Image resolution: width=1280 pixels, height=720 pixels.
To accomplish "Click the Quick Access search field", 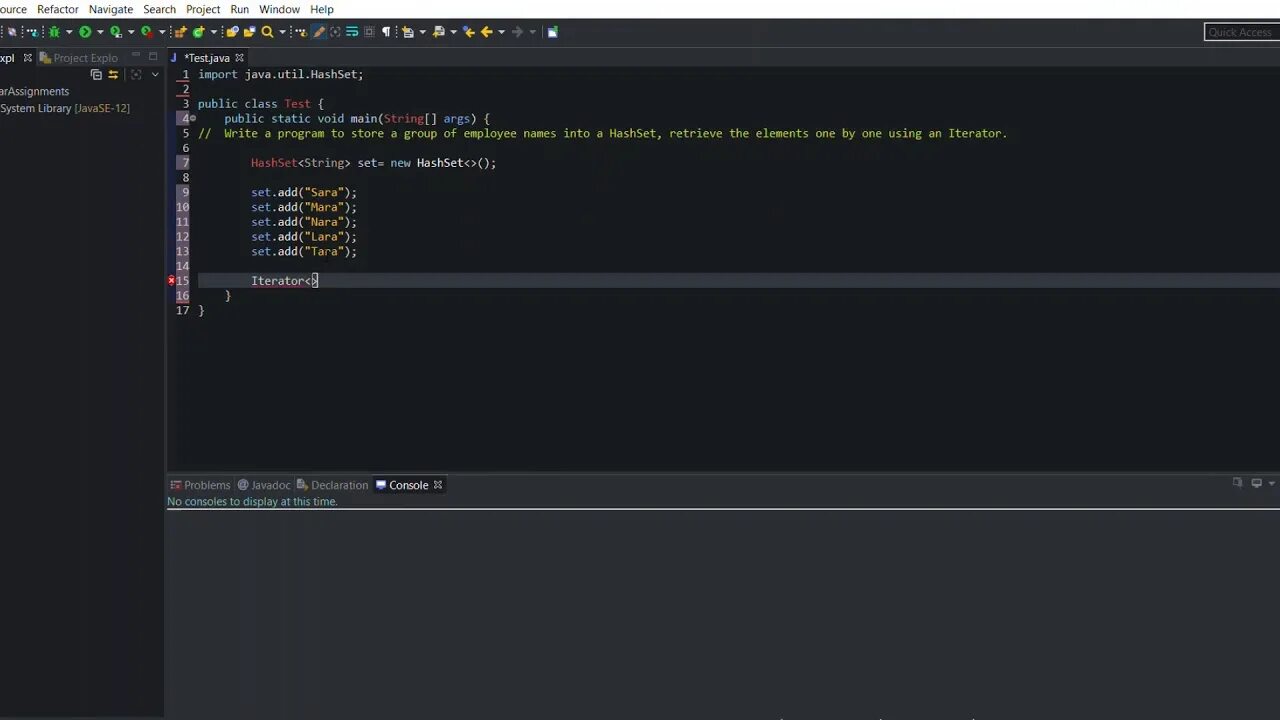I will (x=1241, y=32).
